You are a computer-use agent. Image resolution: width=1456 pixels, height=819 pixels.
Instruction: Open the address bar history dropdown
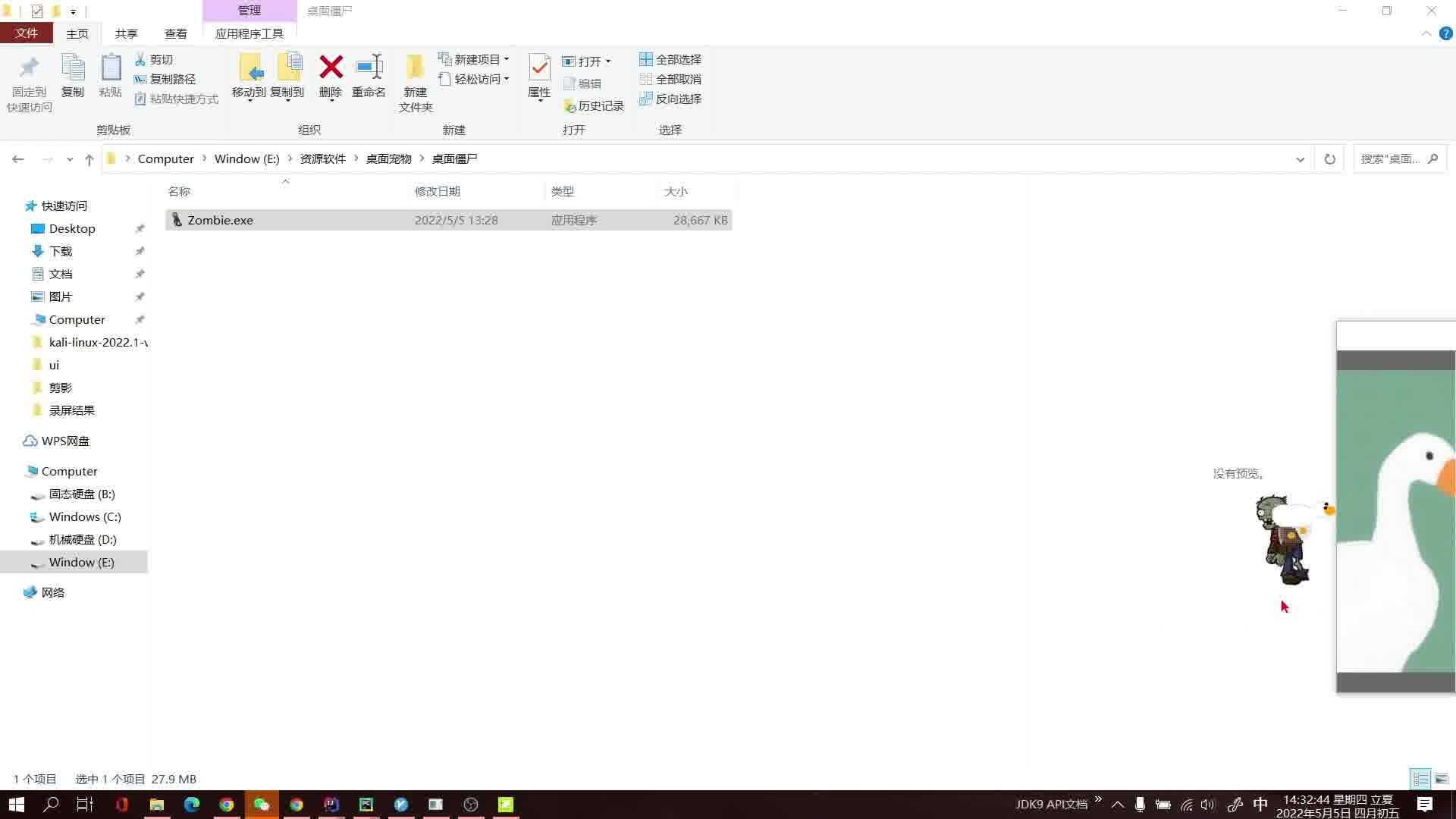click(x=1300, y=159)
